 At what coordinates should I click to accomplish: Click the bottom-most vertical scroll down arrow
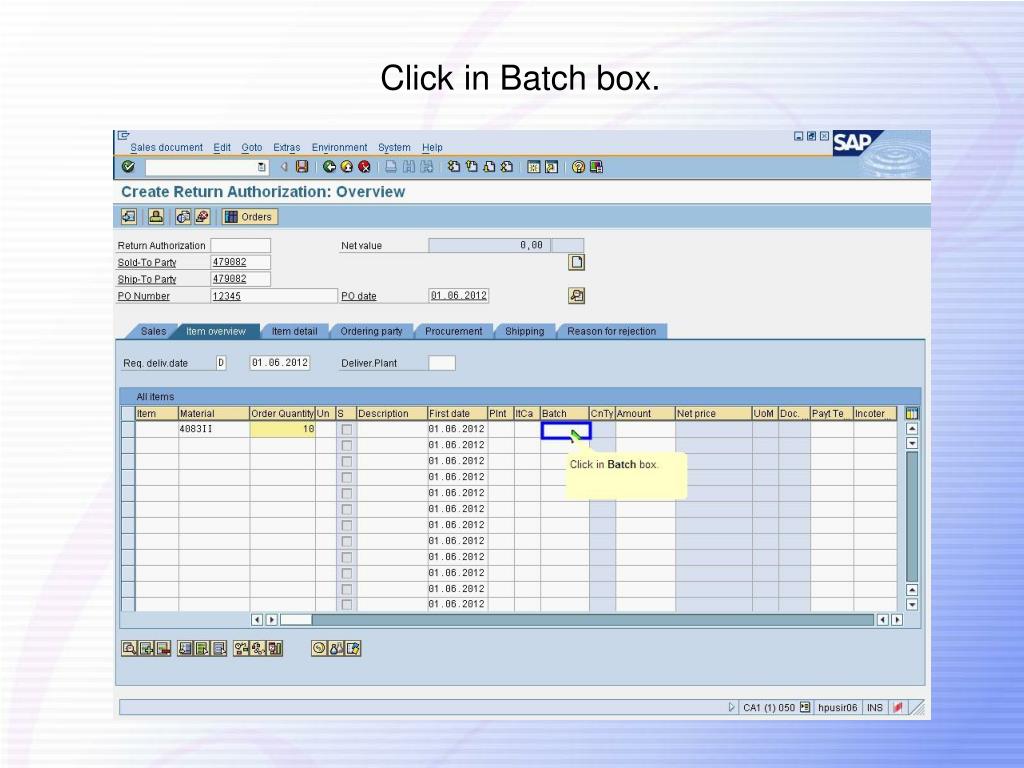[912, 605]
